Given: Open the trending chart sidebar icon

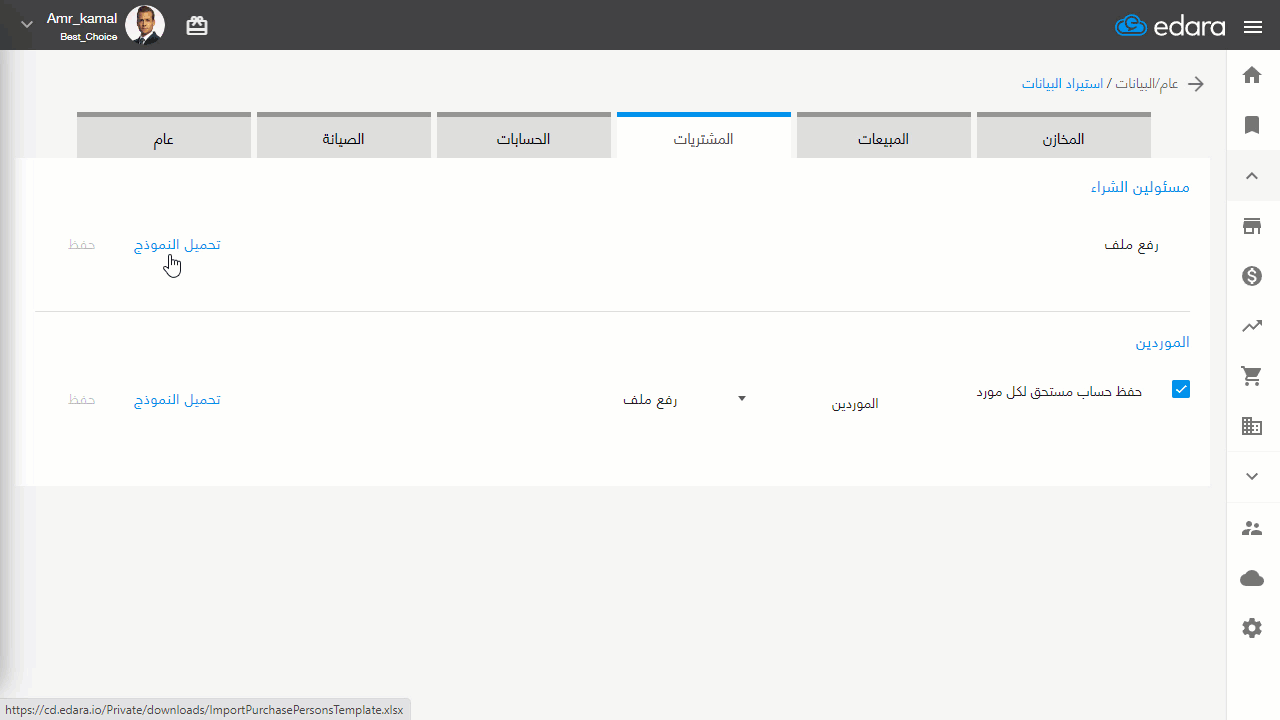Looking at the screenshot, I should pyautogui.click(x=1252, y=326).
